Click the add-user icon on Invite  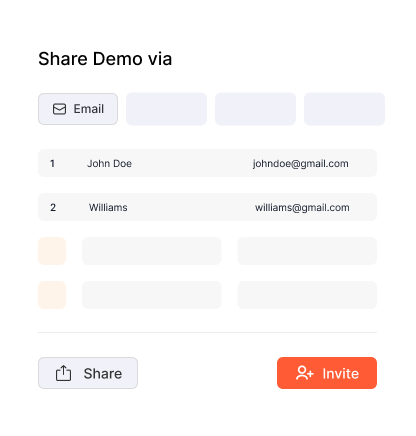(x=305, y=373)
